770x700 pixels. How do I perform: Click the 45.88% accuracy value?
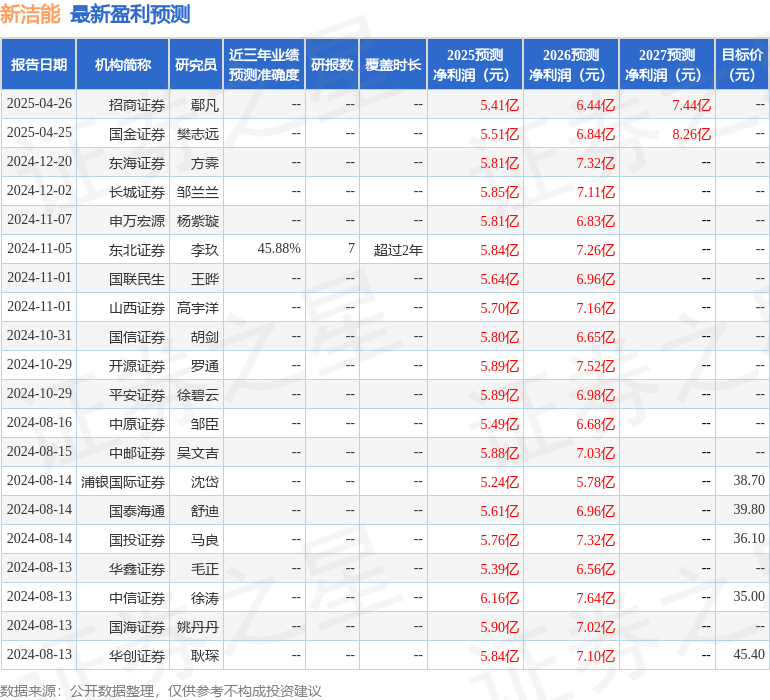279,249
